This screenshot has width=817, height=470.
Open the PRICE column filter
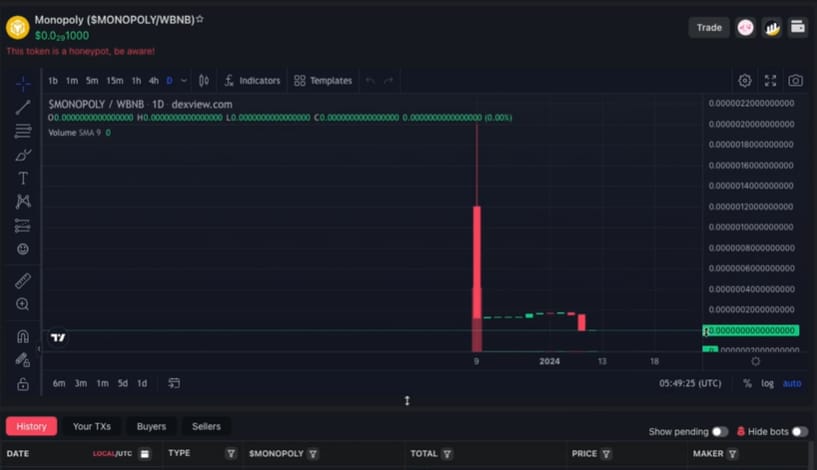point(606,454)
